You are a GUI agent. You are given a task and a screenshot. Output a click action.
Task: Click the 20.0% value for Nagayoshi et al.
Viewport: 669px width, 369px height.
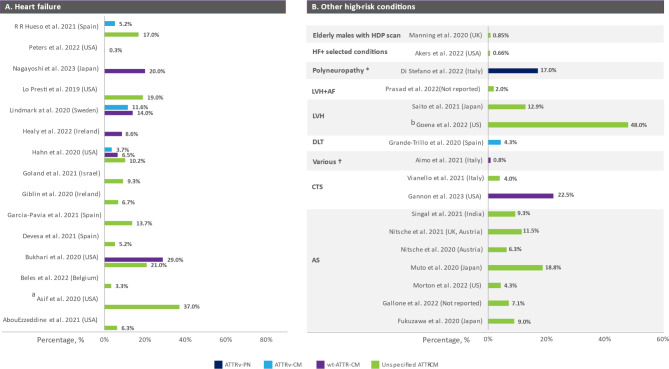pos(157,71)
